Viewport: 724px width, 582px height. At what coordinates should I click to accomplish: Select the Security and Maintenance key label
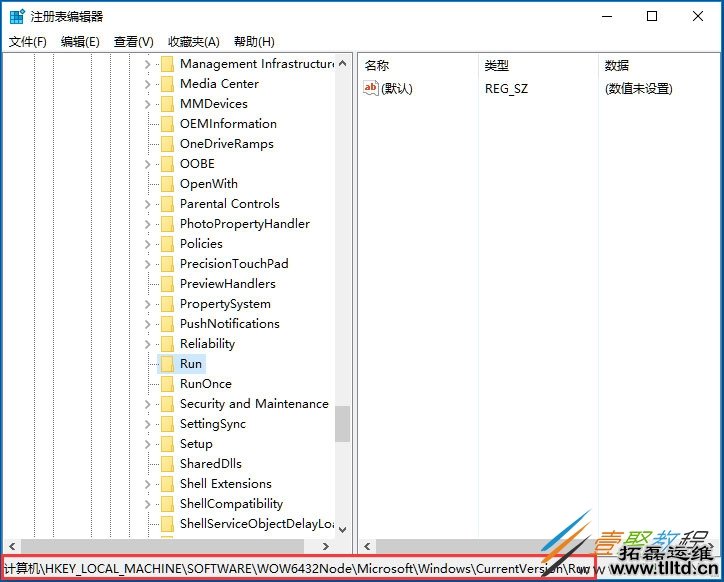pos(254,404)
